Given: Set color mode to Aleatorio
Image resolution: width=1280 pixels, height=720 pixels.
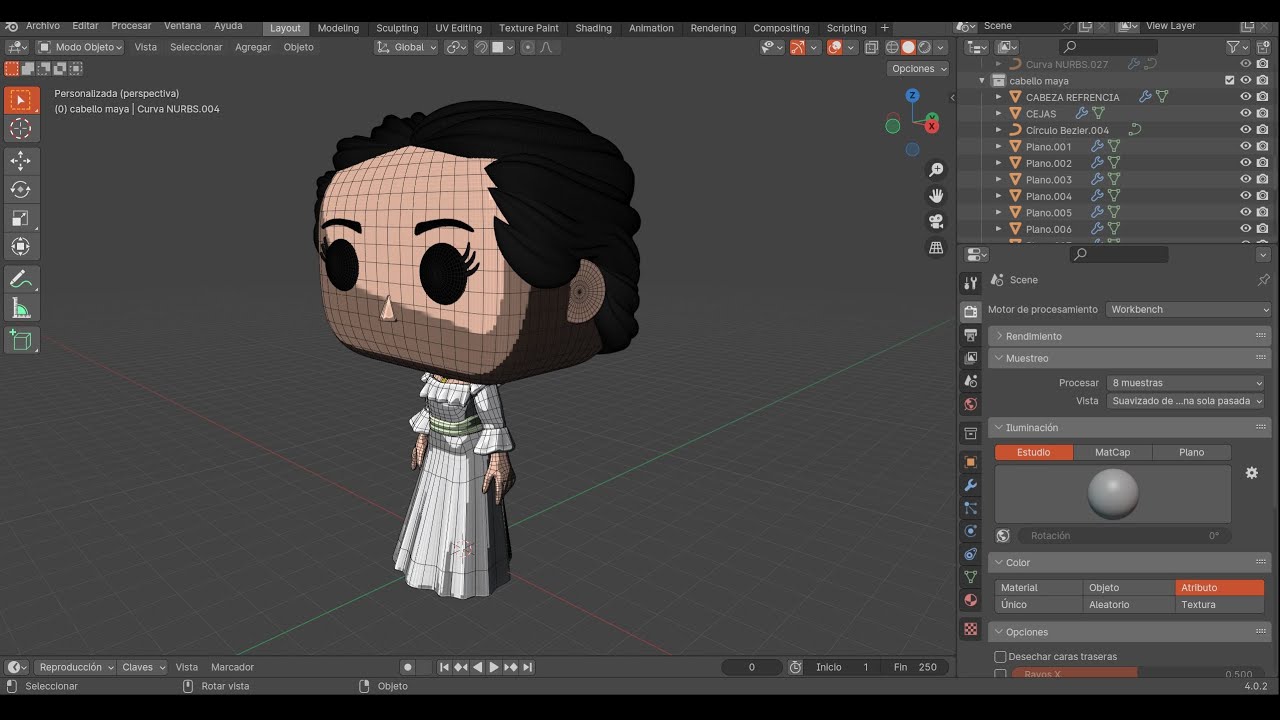Looking at the screenshot, I should click(x=1129, y=605).
